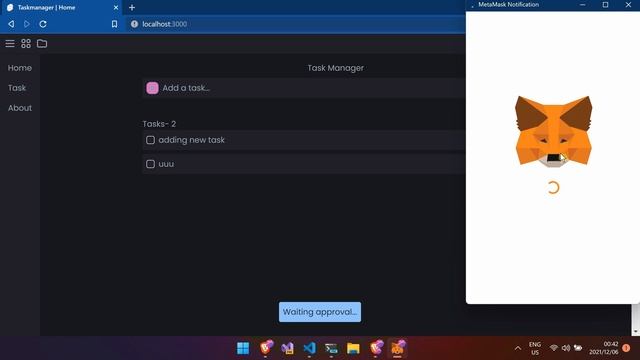The height and width of the screenshot is (360, 640).
Task: Click the Task Manager heading
Action: click(x=336, y=68)
